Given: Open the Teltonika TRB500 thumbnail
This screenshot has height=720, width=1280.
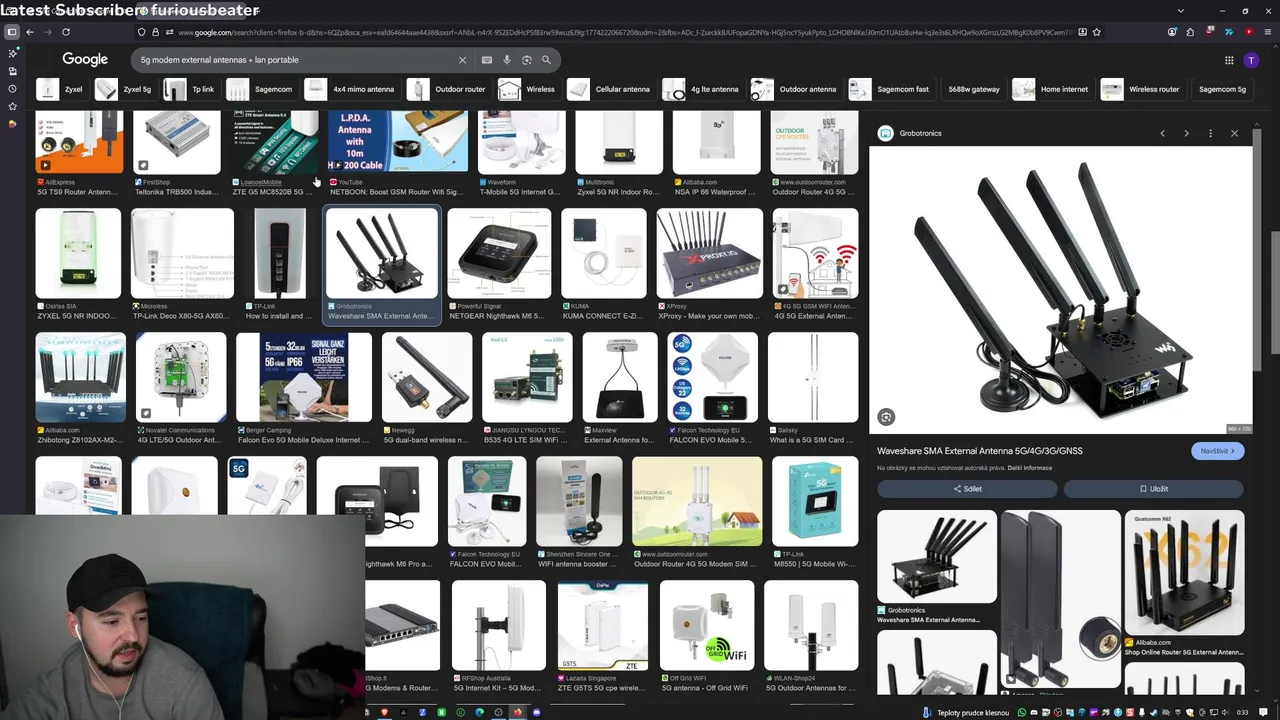Looking at the screenshot, I should coord(177,143).
